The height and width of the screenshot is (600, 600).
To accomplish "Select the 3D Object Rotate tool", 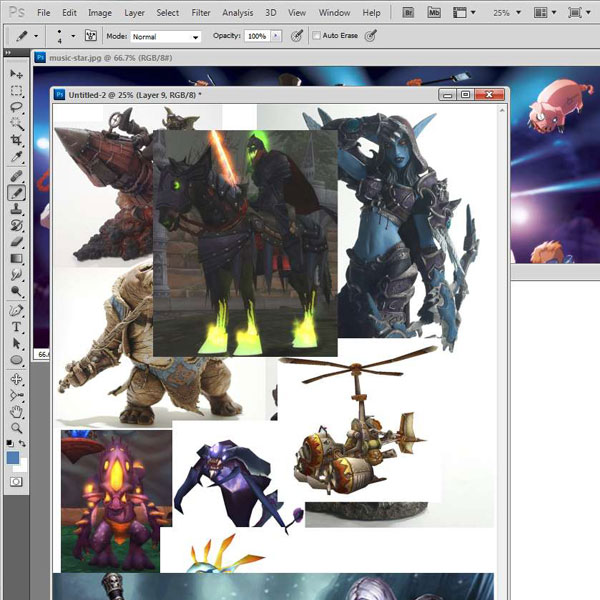I will [16, 379].
